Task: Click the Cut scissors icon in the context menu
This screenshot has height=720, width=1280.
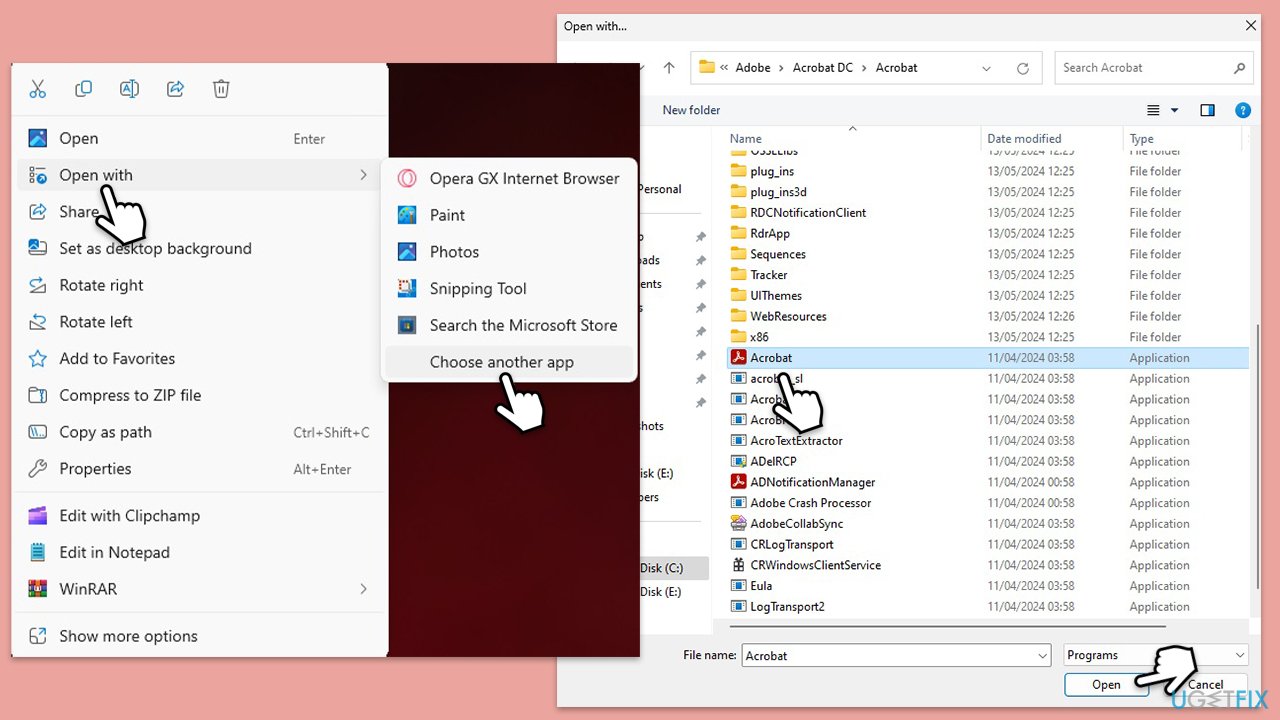Action: 38,89
